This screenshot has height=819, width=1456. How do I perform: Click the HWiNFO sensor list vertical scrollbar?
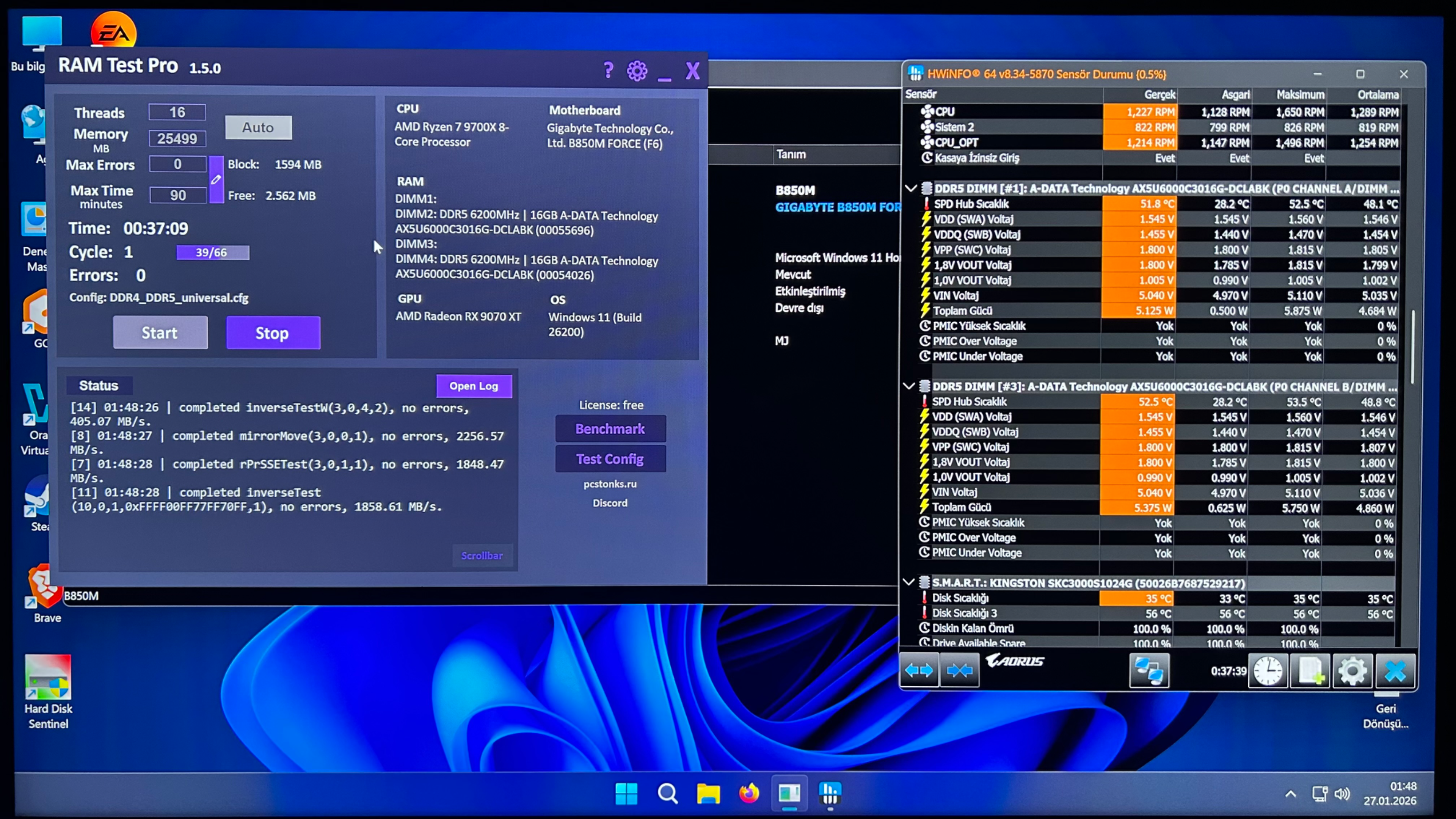(1414, 346)
